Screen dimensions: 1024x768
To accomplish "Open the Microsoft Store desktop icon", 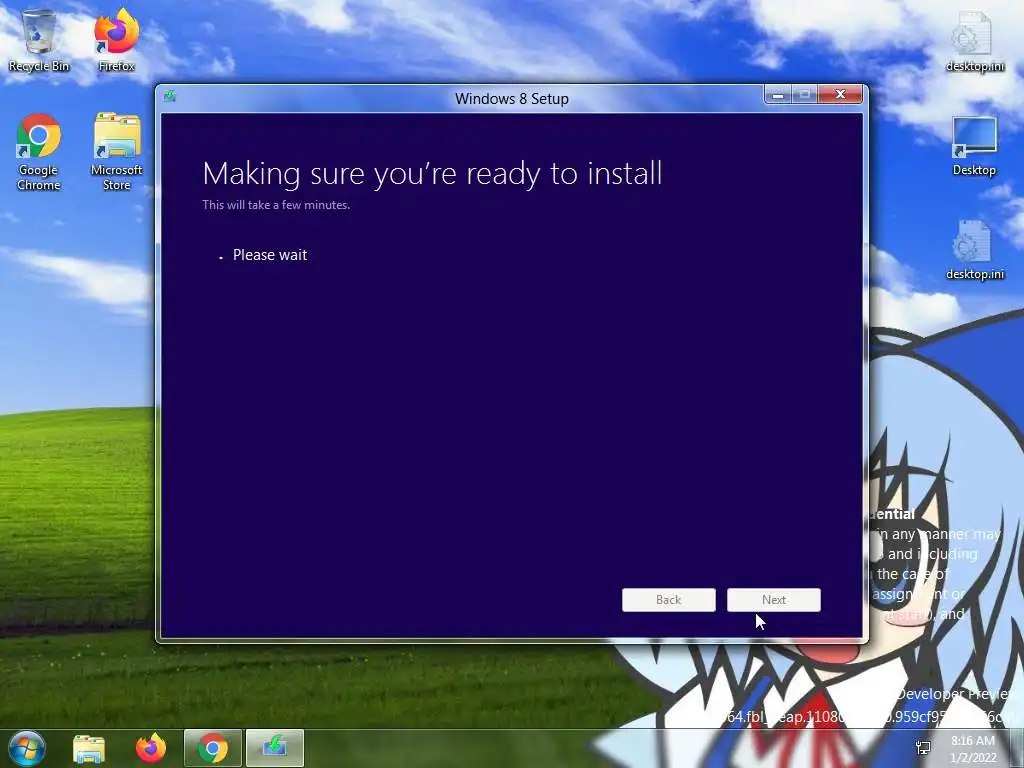I will [x=117, y=152].
